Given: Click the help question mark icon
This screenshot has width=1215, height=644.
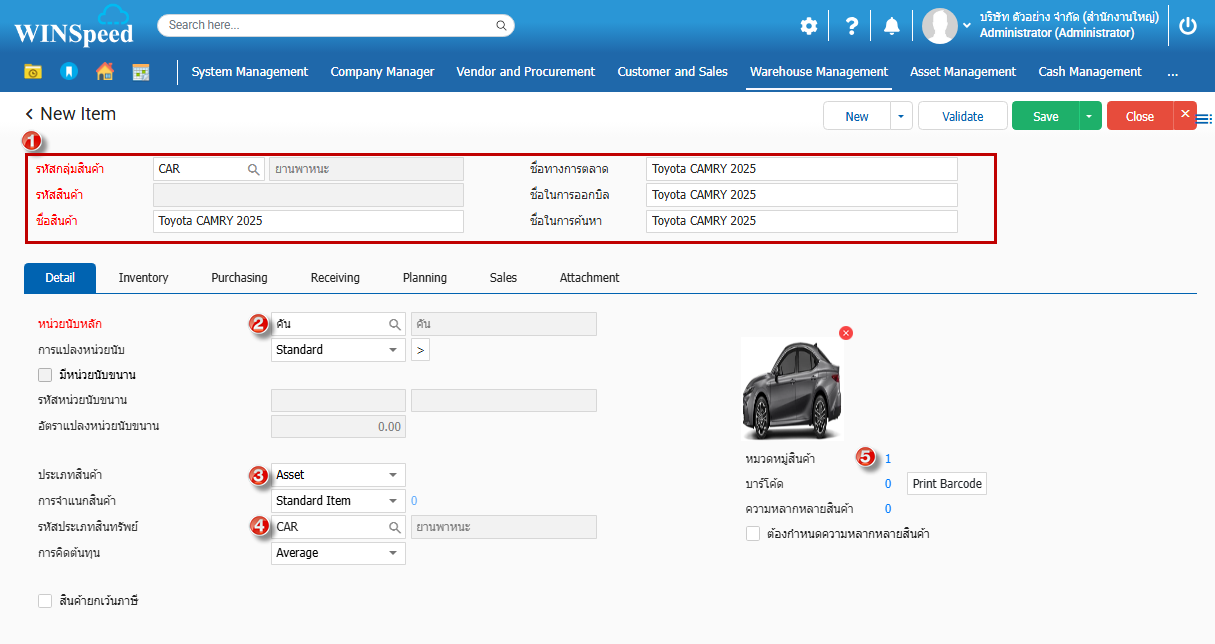Looking at the screenshot, I should (851, 26).
